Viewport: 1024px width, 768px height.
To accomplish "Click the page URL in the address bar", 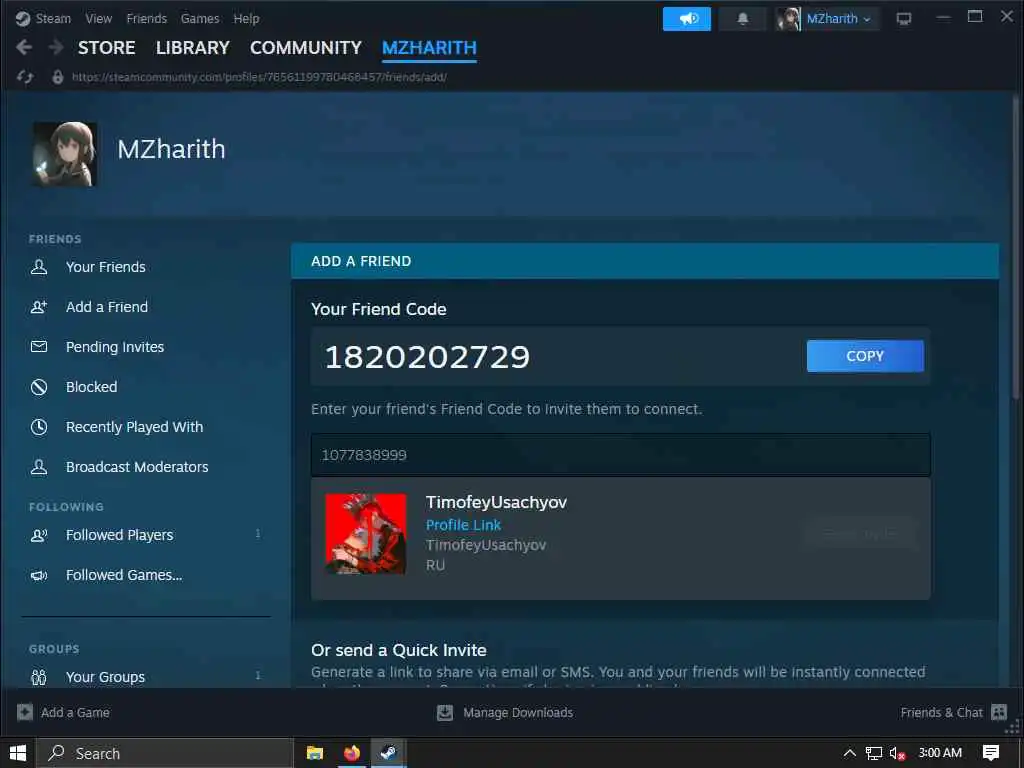I will tap(259, 77).
